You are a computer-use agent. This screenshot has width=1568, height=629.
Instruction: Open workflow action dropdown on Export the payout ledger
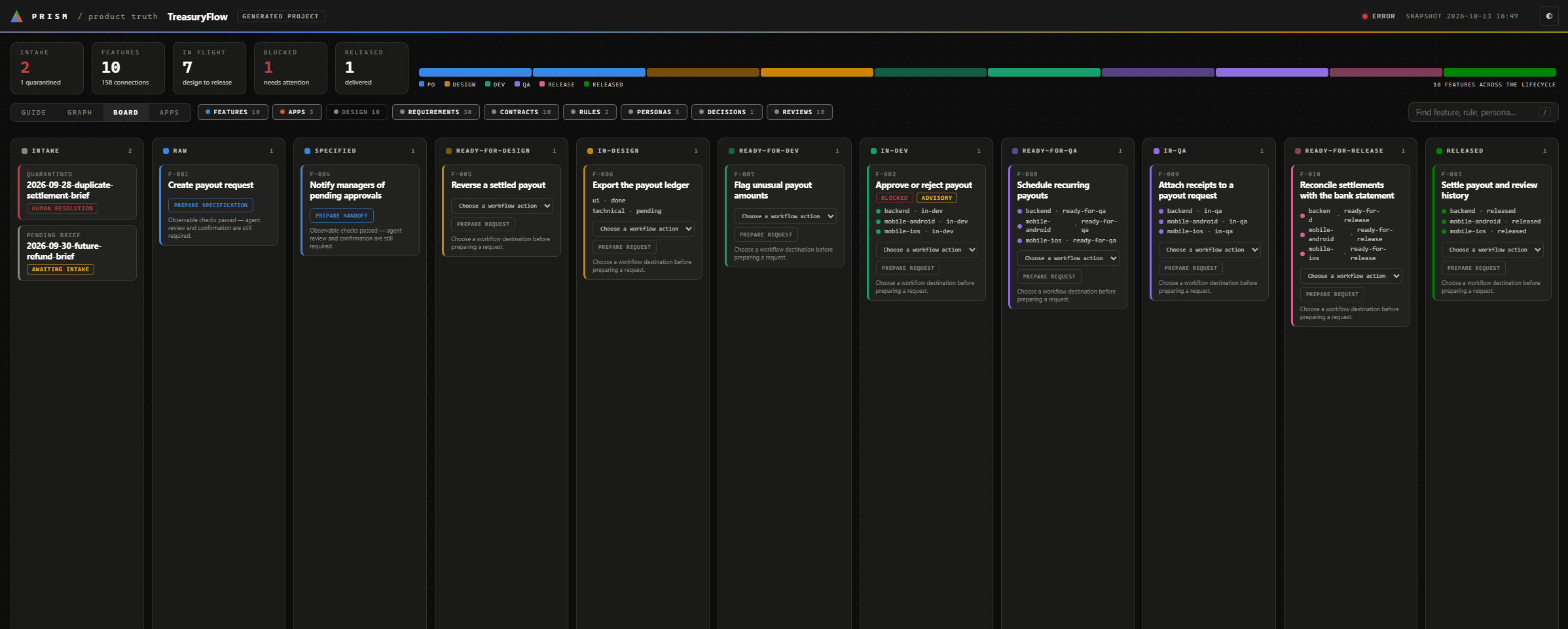coord(644,229)
